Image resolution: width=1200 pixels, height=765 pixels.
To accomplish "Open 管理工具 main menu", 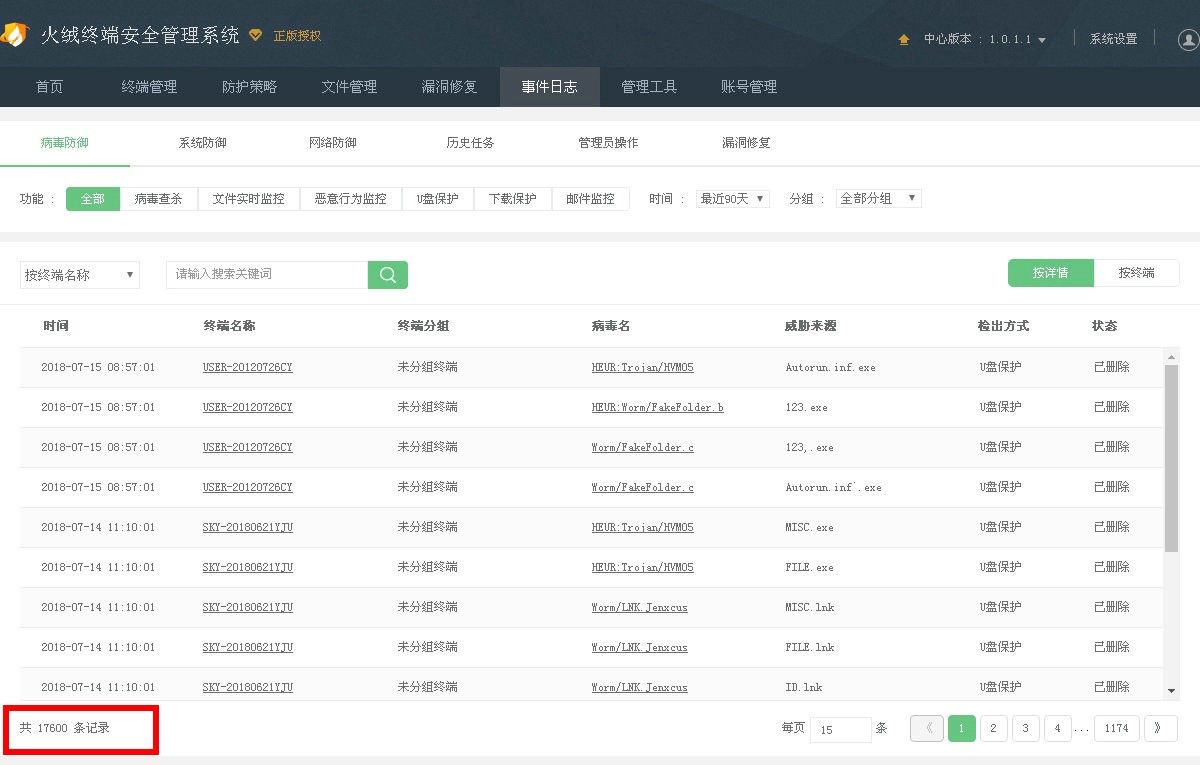I will click(x=650, y=87).
